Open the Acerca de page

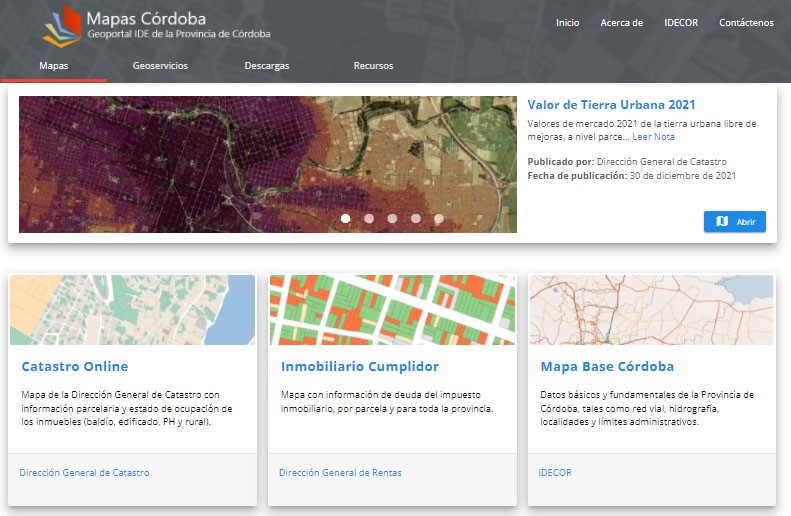622,23
